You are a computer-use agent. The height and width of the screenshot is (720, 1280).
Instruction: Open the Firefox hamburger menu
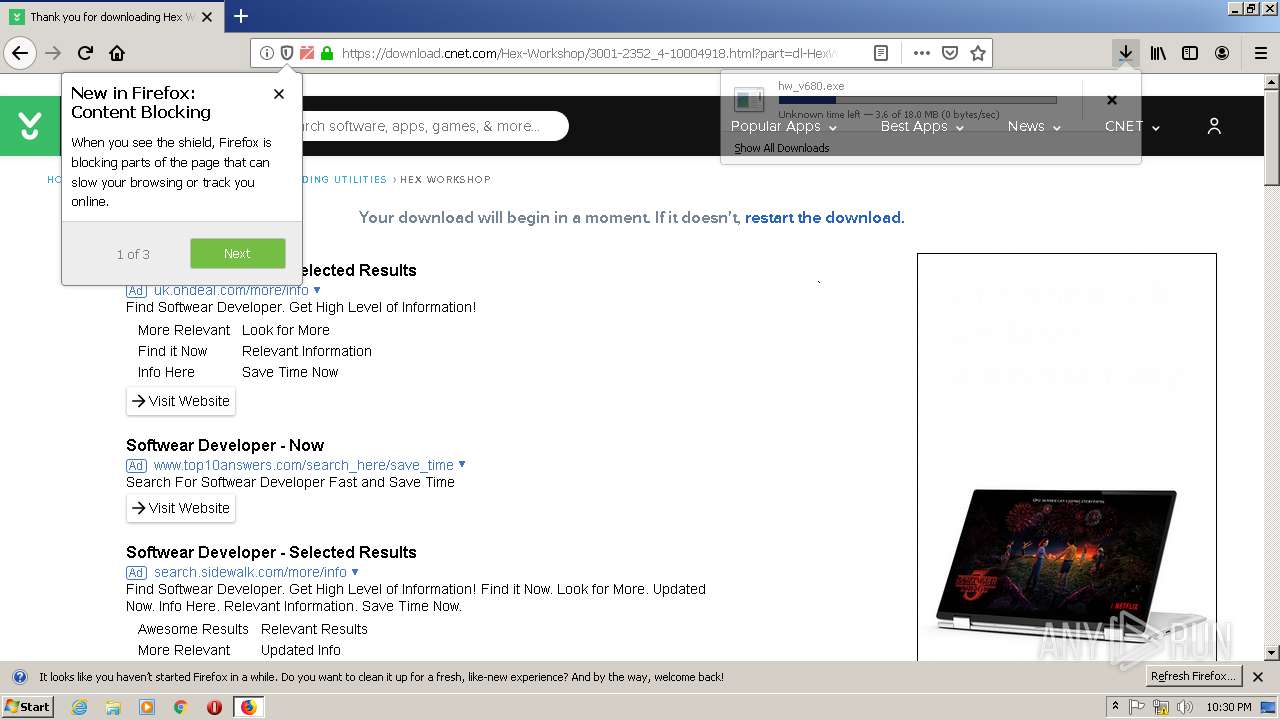[1261, 53]
